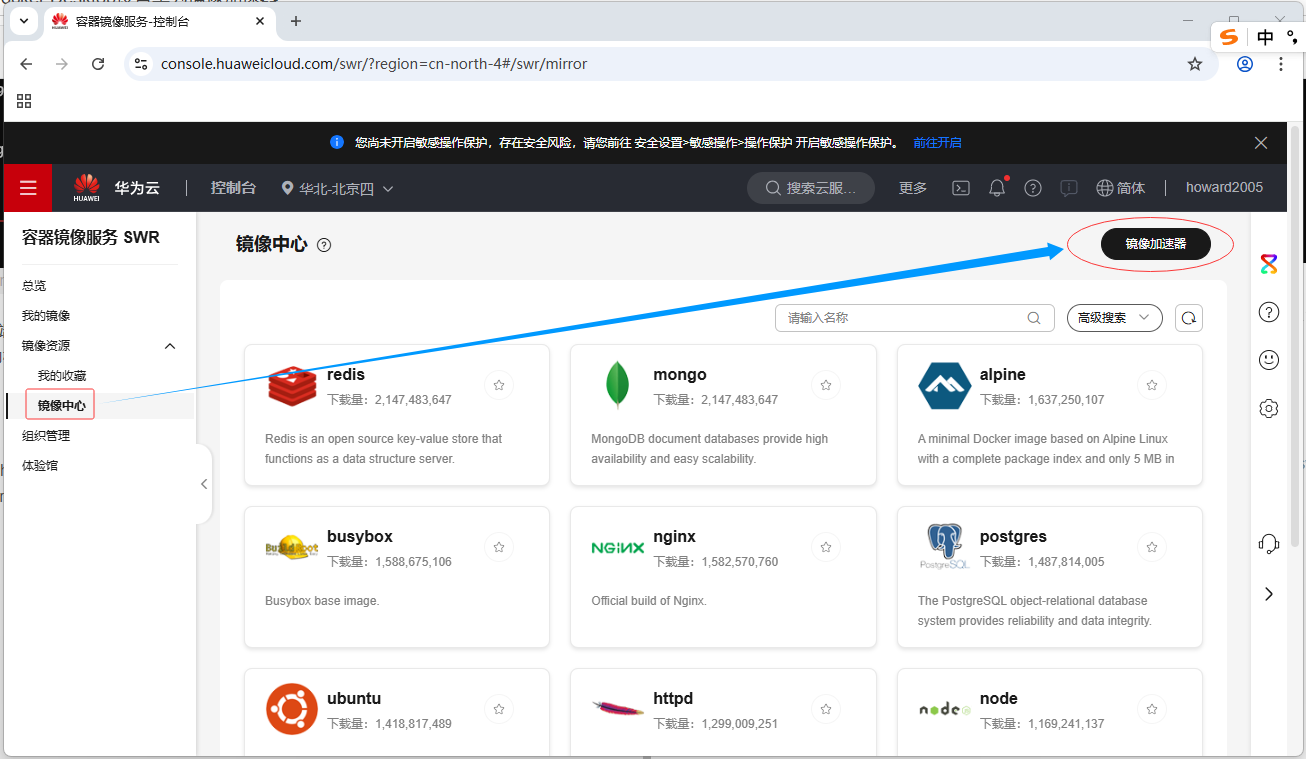This screenshot has height=759, width=1306.
Task: Bookmark this page with the star
Action: tap(1195, 64)
